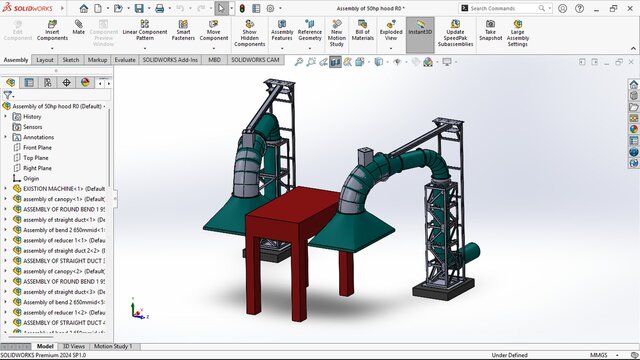Print using the Print icon
The height and width of the screenshot is (360, 640).
click(160, 8)
